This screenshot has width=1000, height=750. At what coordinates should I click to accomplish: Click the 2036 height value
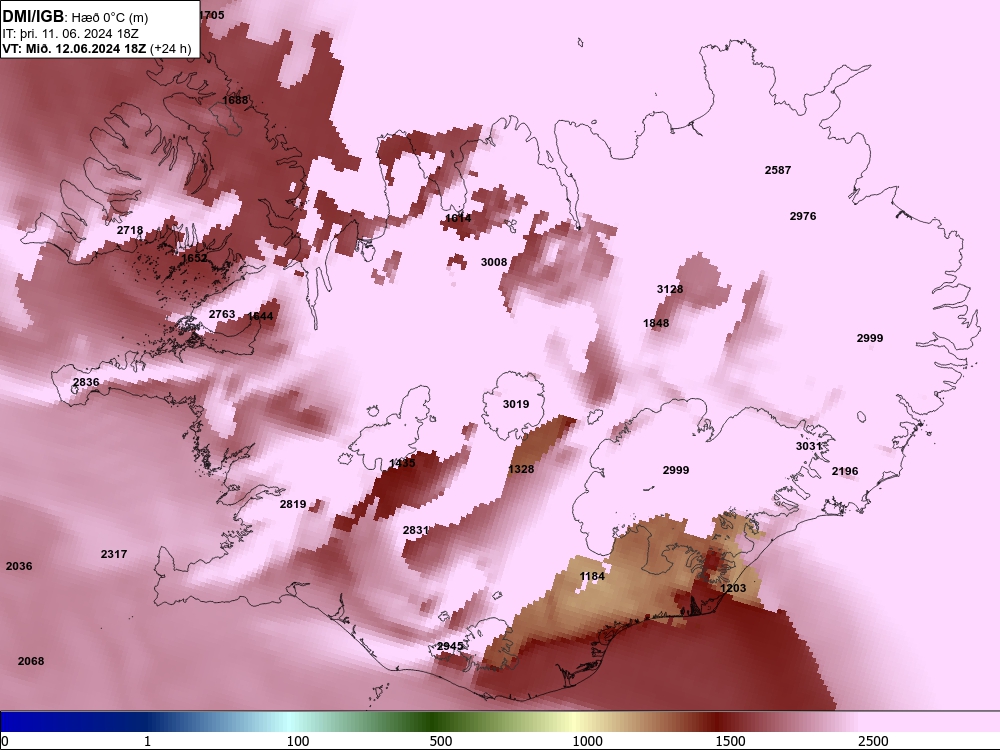pyautogui.click(x=19, y=566)
